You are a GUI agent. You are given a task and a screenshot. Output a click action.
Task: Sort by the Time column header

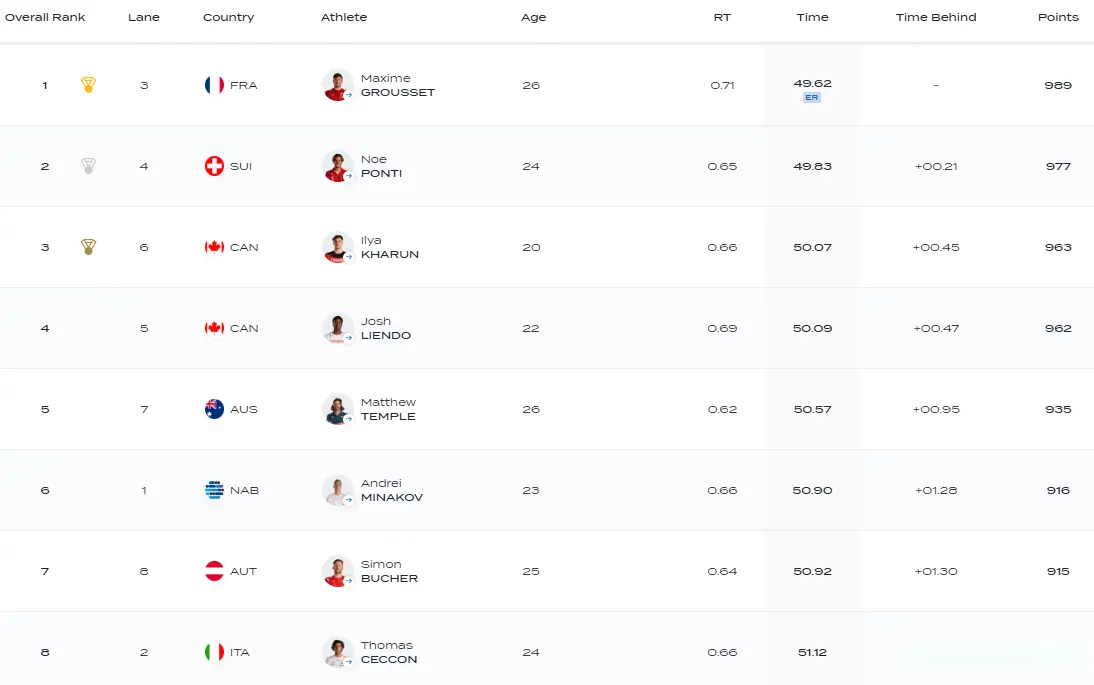click(812, 17)
